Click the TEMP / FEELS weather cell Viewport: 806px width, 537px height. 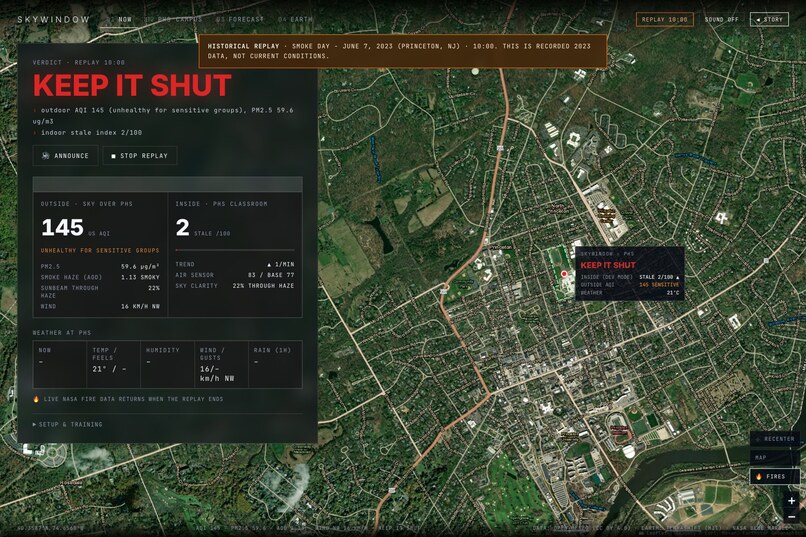(x=114, y=364)
